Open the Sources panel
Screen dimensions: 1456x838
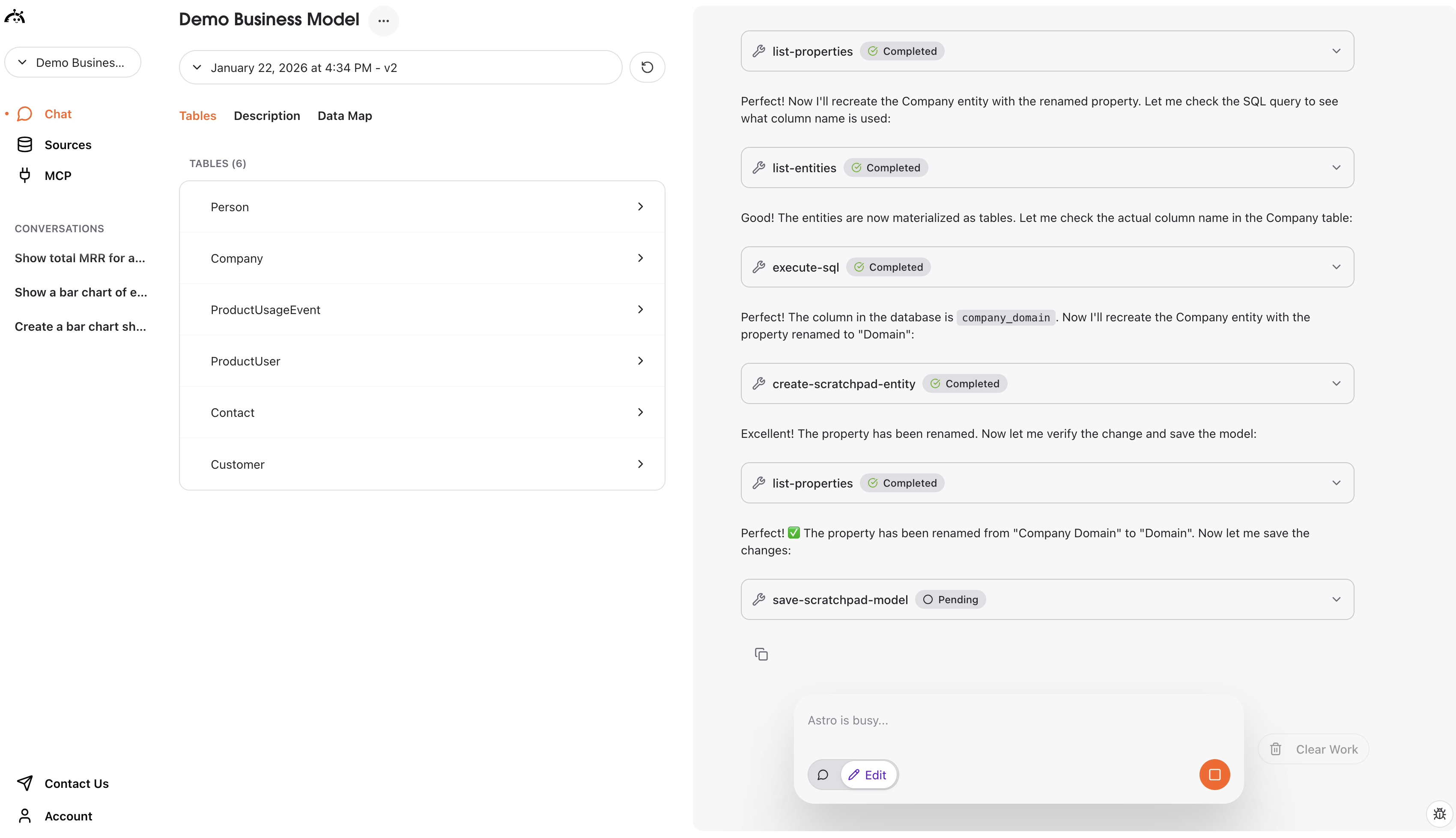point(68,144)
